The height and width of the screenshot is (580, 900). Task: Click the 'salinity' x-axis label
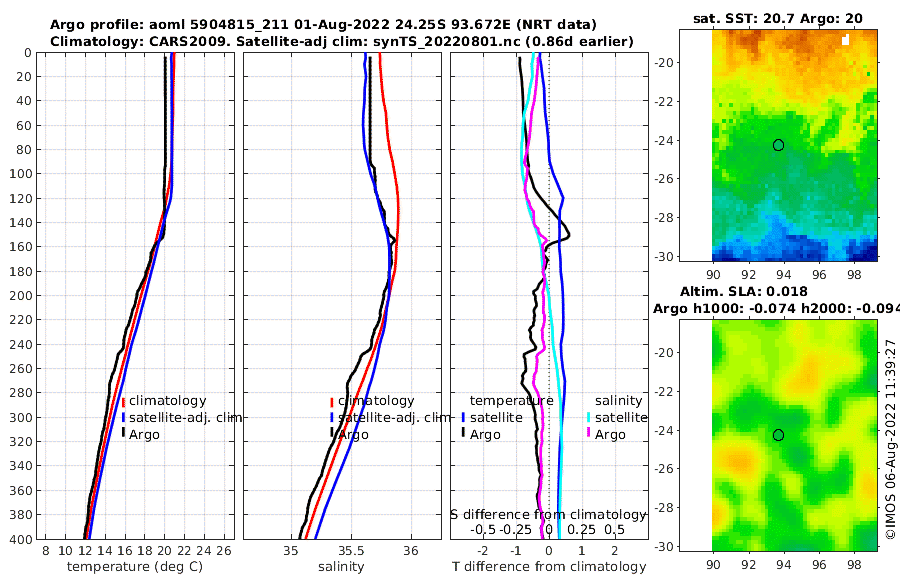(341, 567)
